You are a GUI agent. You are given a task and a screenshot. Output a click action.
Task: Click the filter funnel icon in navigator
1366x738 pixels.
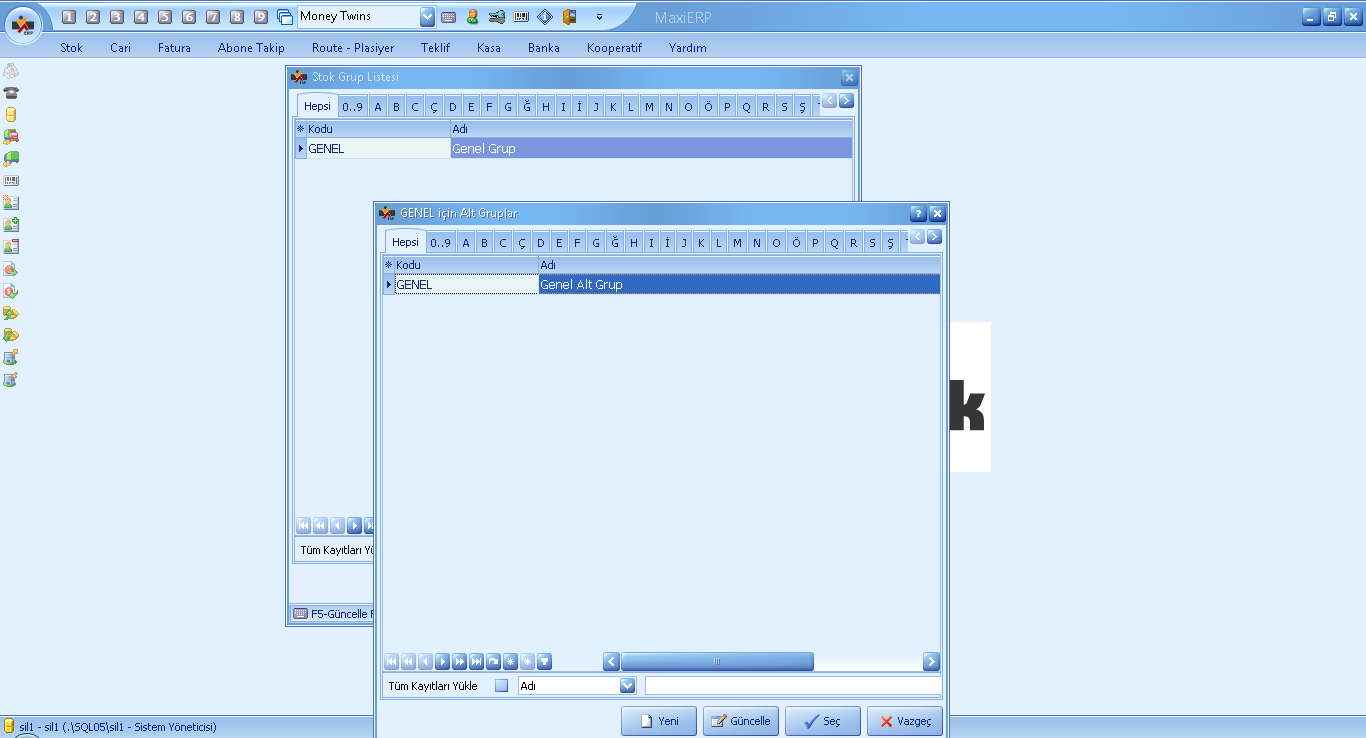click(x=544, y=661)
